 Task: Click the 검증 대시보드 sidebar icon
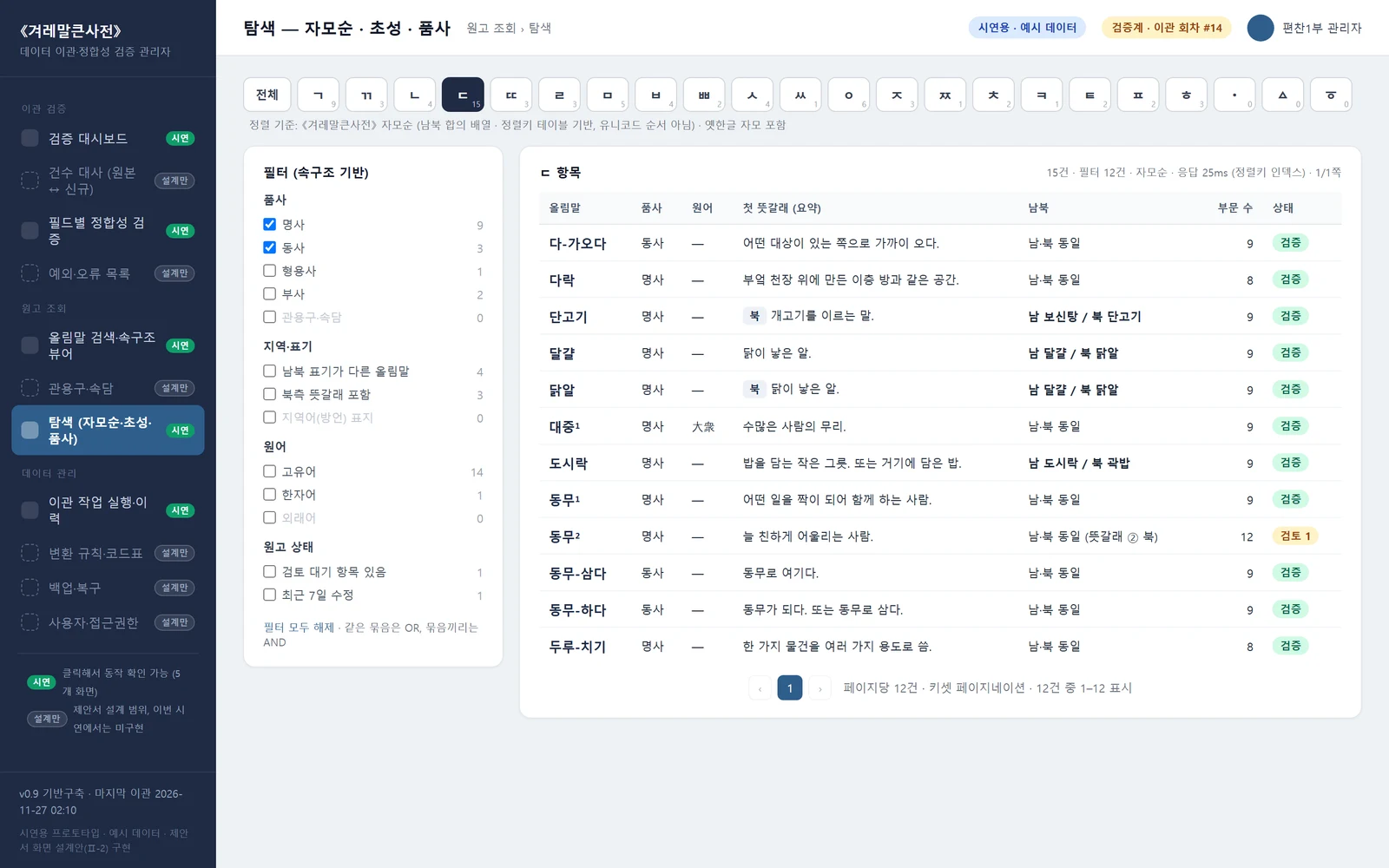(30, 138)
